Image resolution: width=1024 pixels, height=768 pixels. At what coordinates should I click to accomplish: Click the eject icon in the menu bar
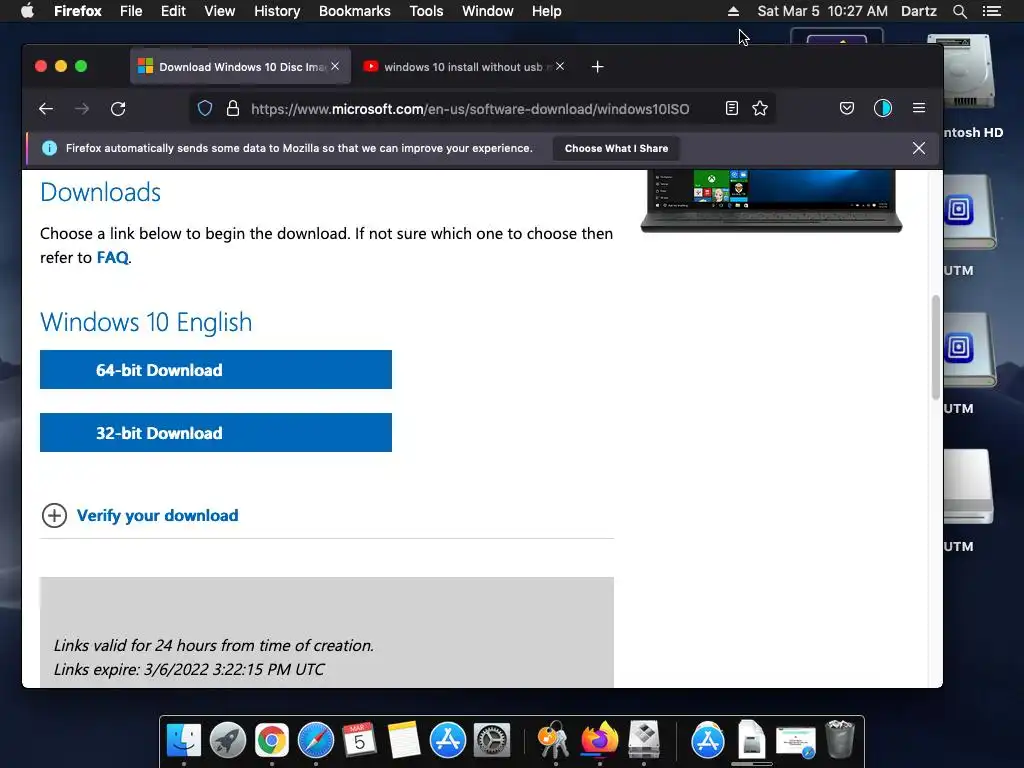pyautogui.click(x=733, y=11)
